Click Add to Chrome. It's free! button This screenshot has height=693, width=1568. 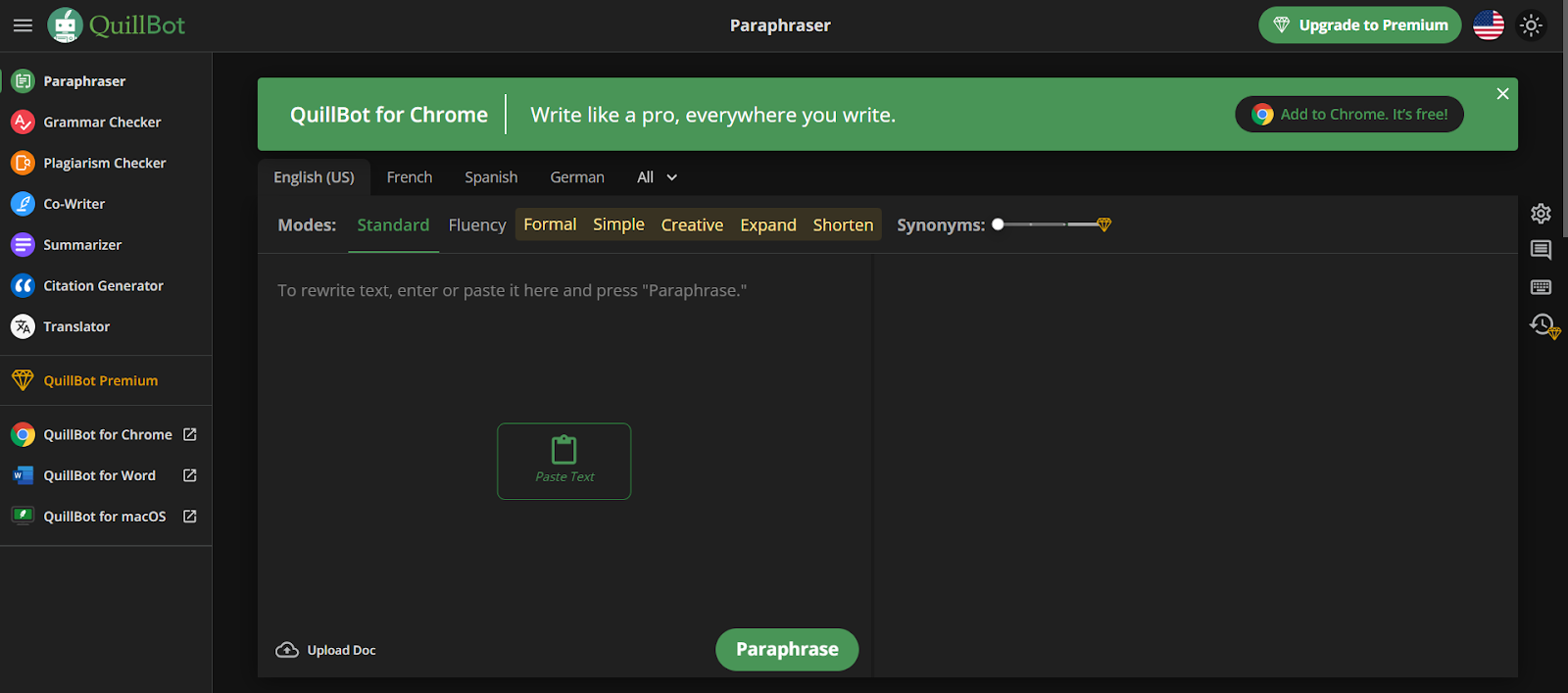(x=1349, y=115)
